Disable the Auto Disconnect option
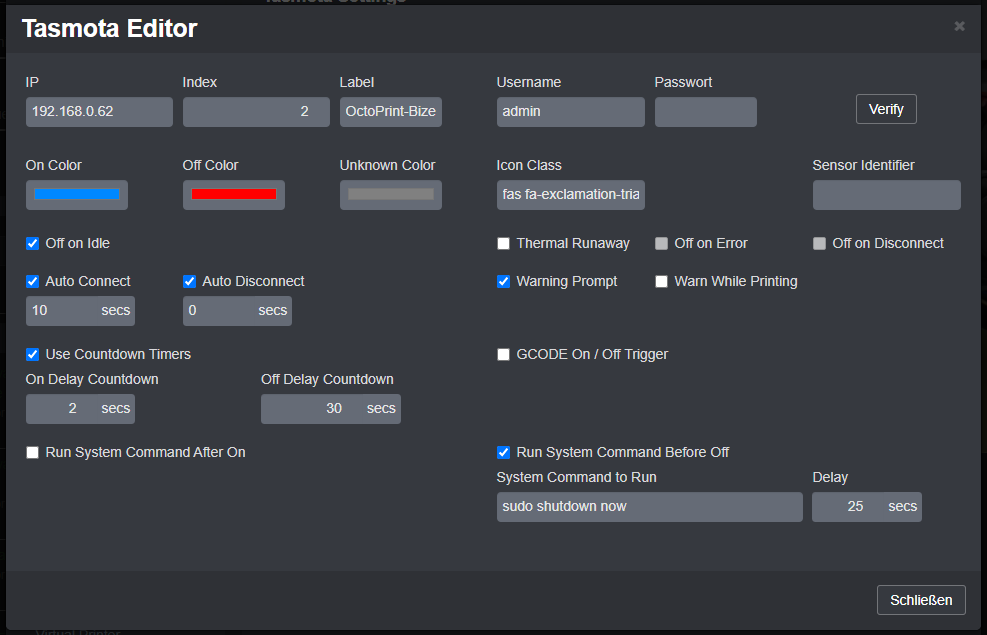The height and width of the screenshot is (635, 987). click(x=189, y=281)
